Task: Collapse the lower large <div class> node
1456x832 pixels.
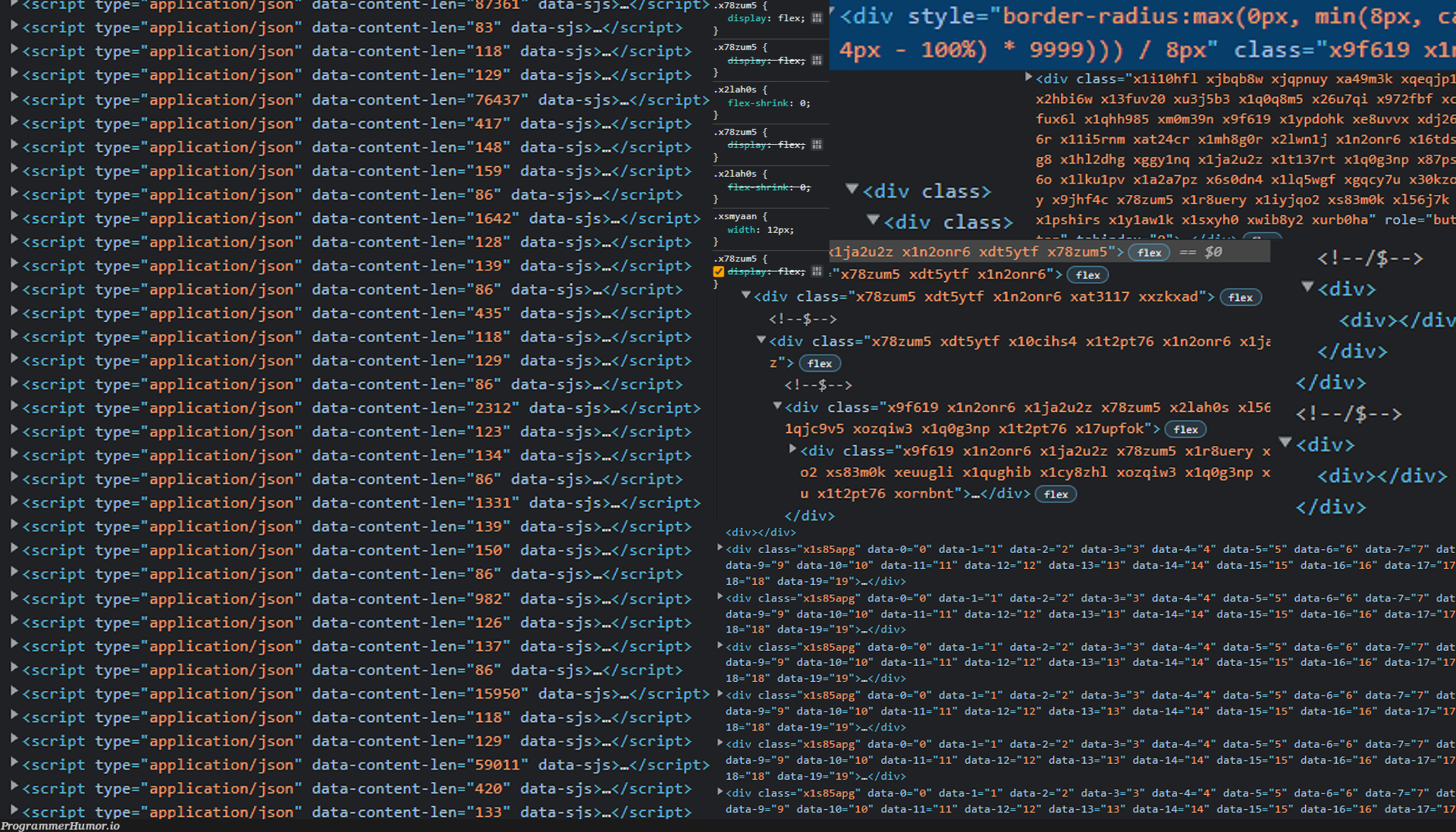Action: tap(874, 220)
